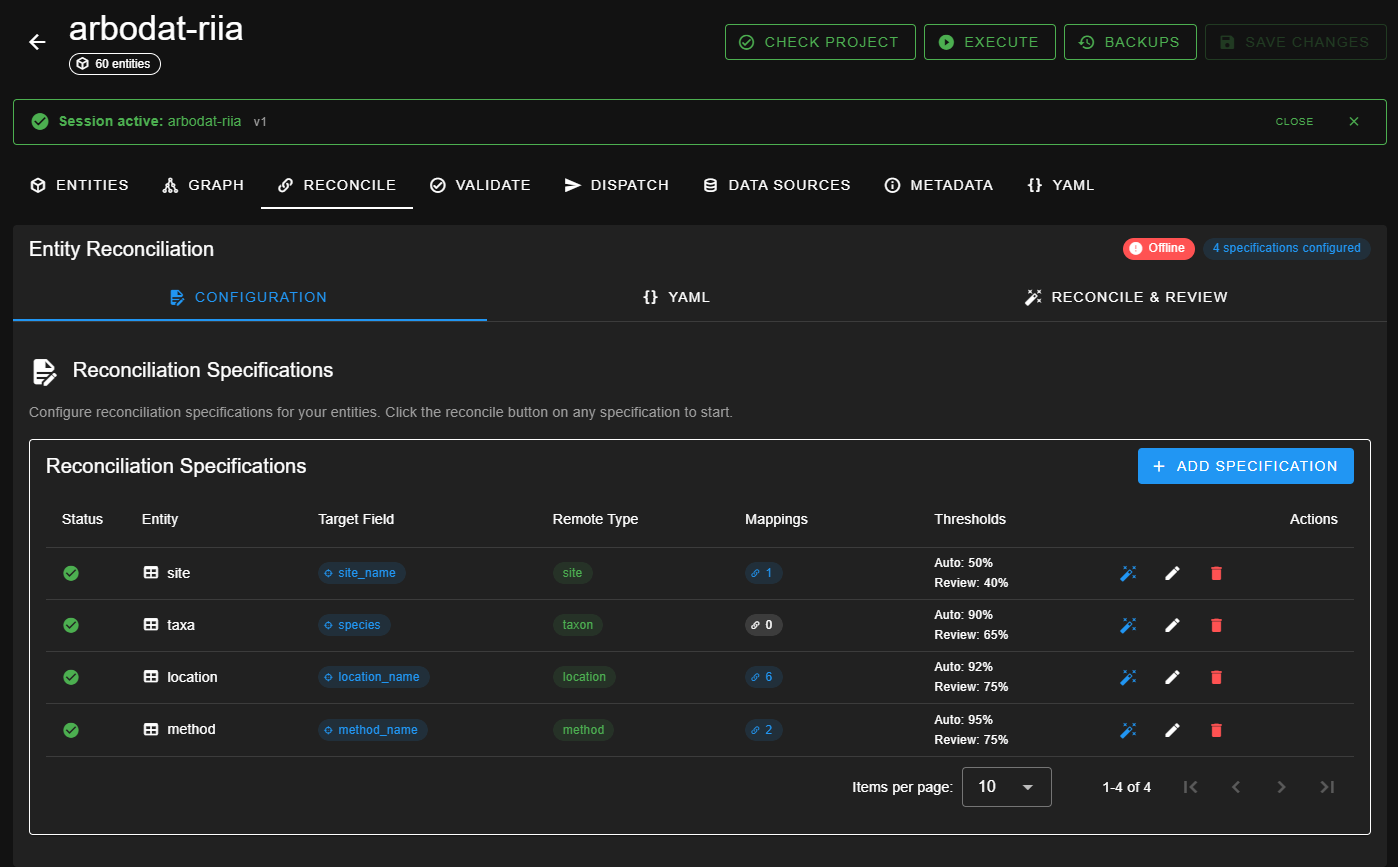Run reconcile wand for method row

(1128, 730)
